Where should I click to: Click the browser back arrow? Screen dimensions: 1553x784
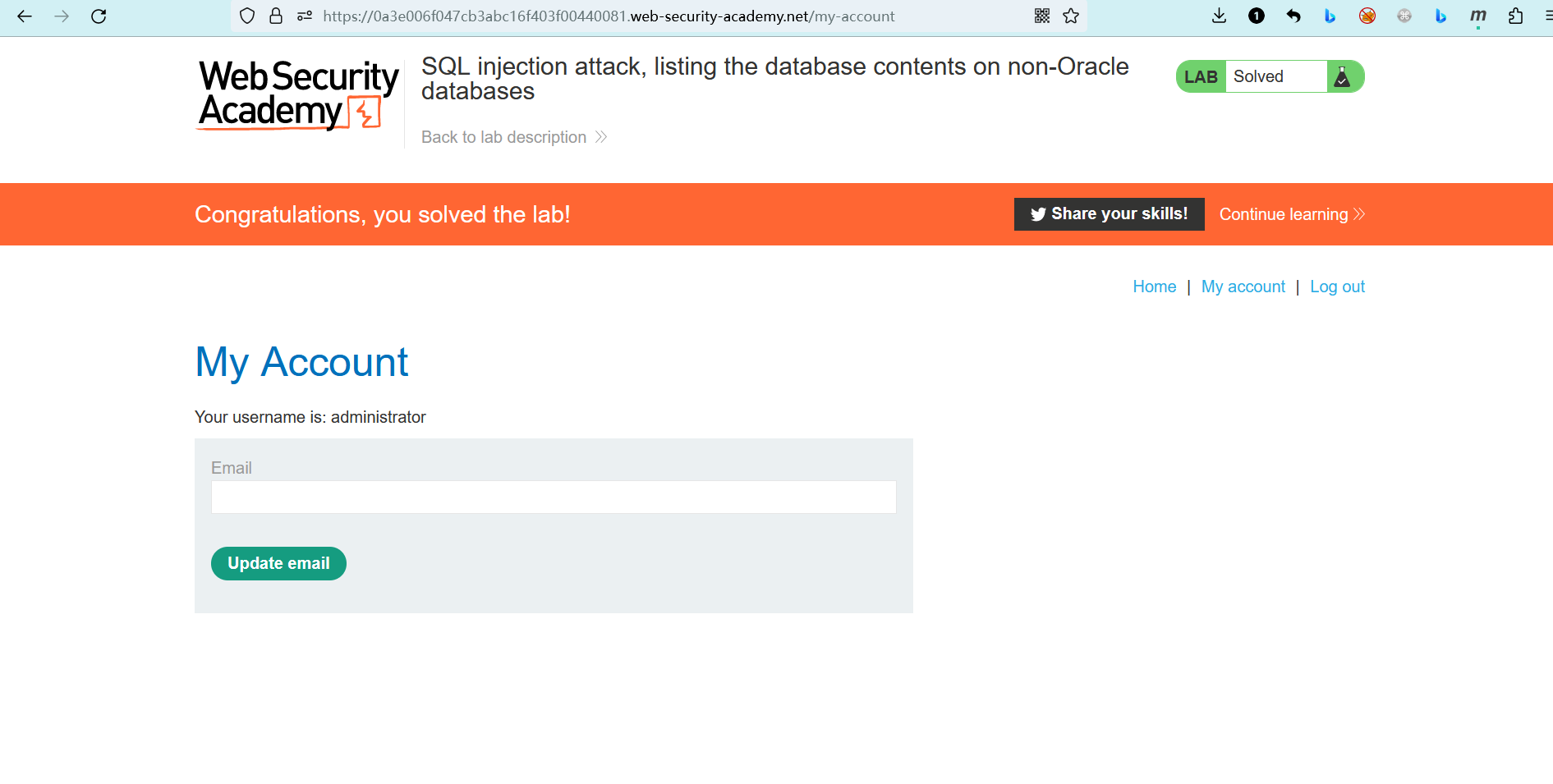pyautogui.click(x=25, y=16)
